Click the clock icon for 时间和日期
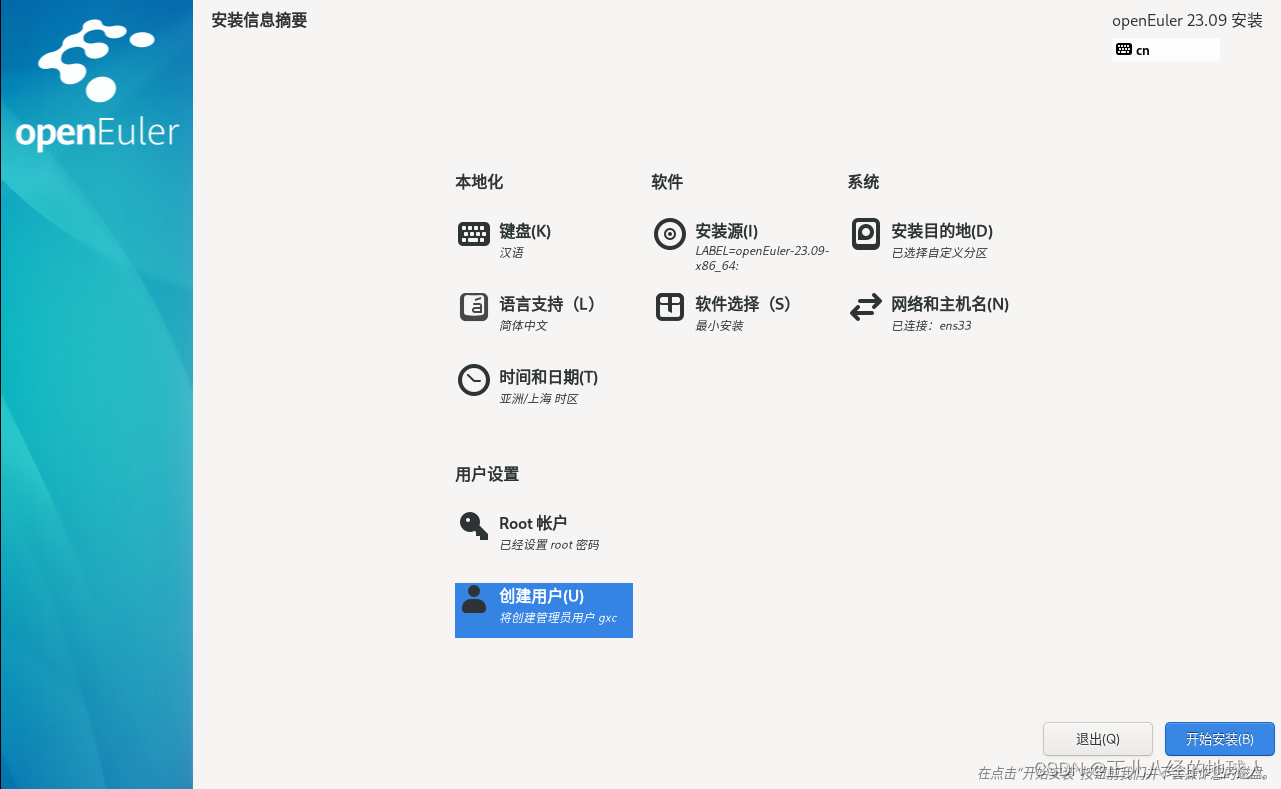Image resolution: width=1281 pixels, height=789 pixels. point(474,380)
